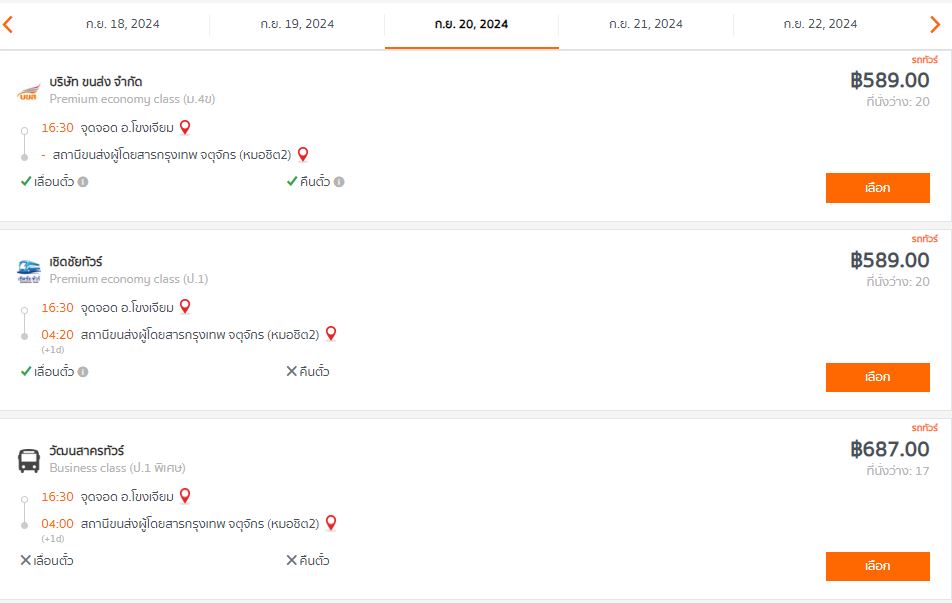Click the Wattanasakorn Tour bus icon
Screen dimensions: 952x603
point(29,461)
